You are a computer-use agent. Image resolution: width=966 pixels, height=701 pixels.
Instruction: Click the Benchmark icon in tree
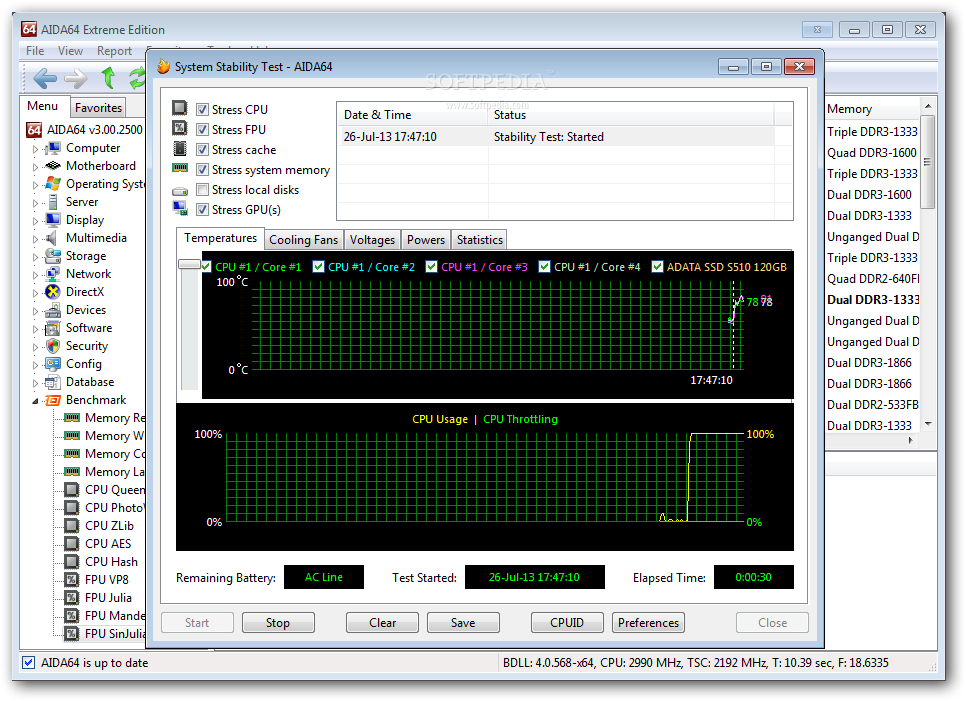tap(53, 400)
